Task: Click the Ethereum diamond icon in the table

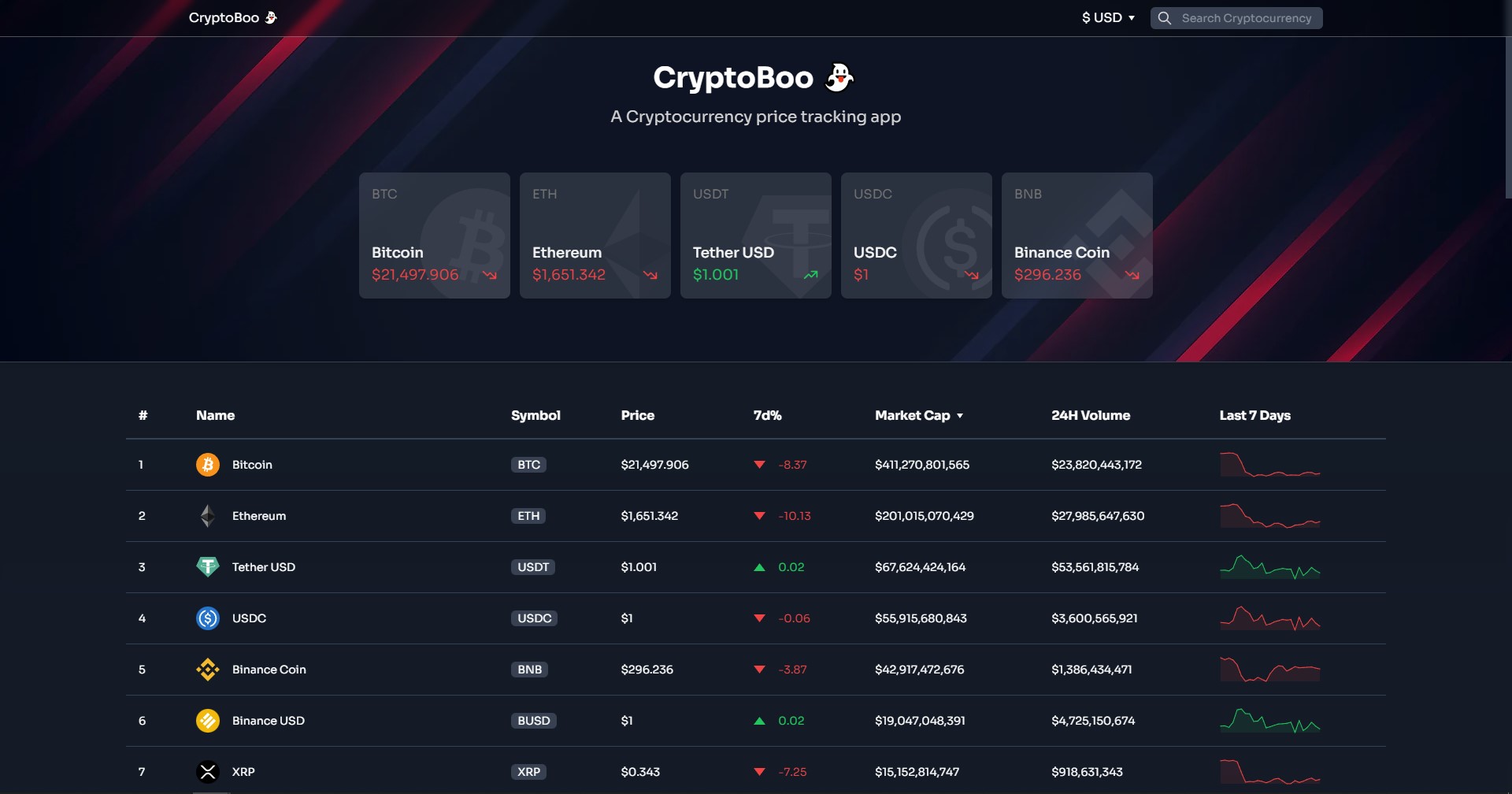Action: click(207, 516)
